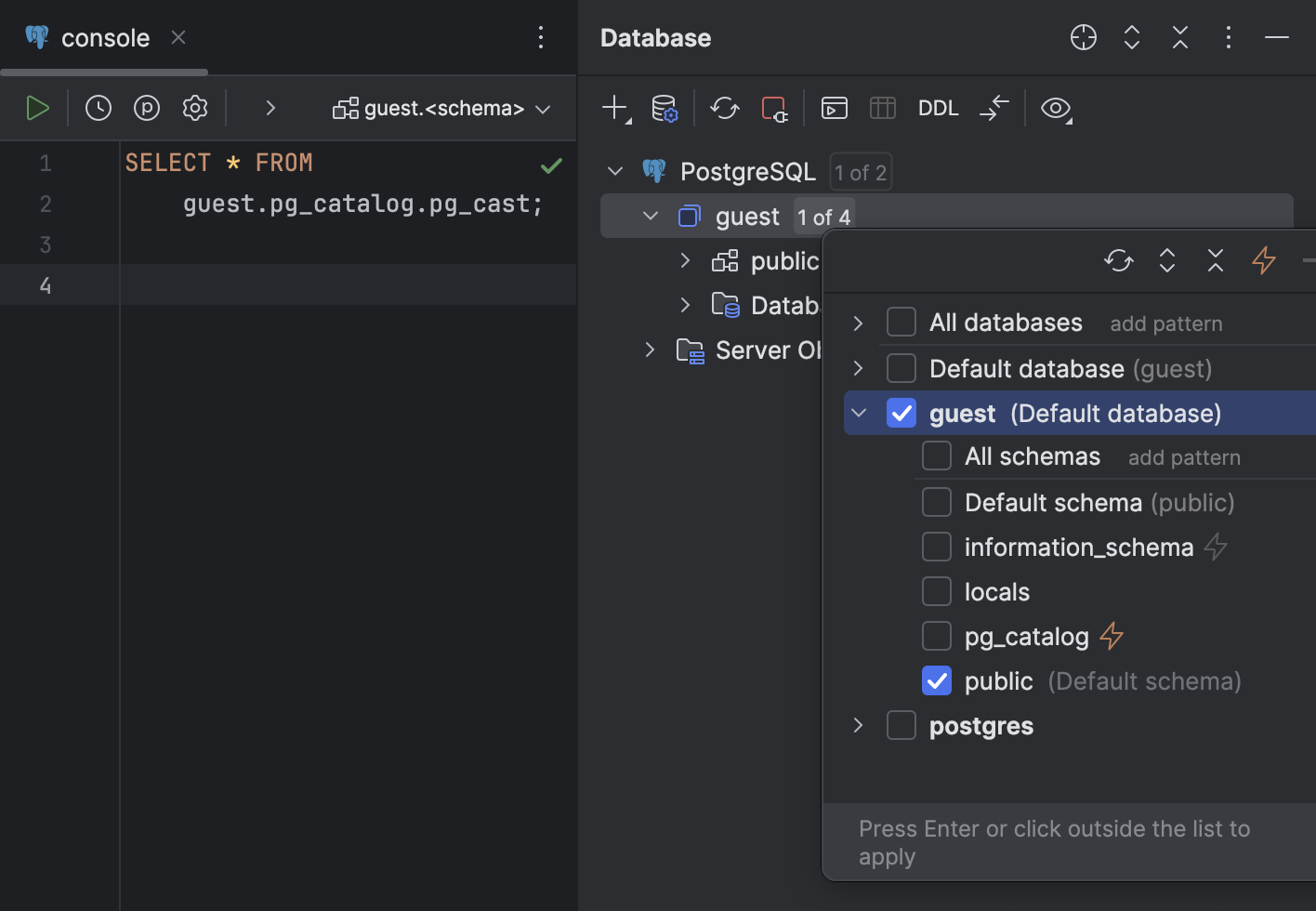Enable the pg_catalog schema checkbox
Viewport: 1316px width, 911px height.
coord(937,636)
